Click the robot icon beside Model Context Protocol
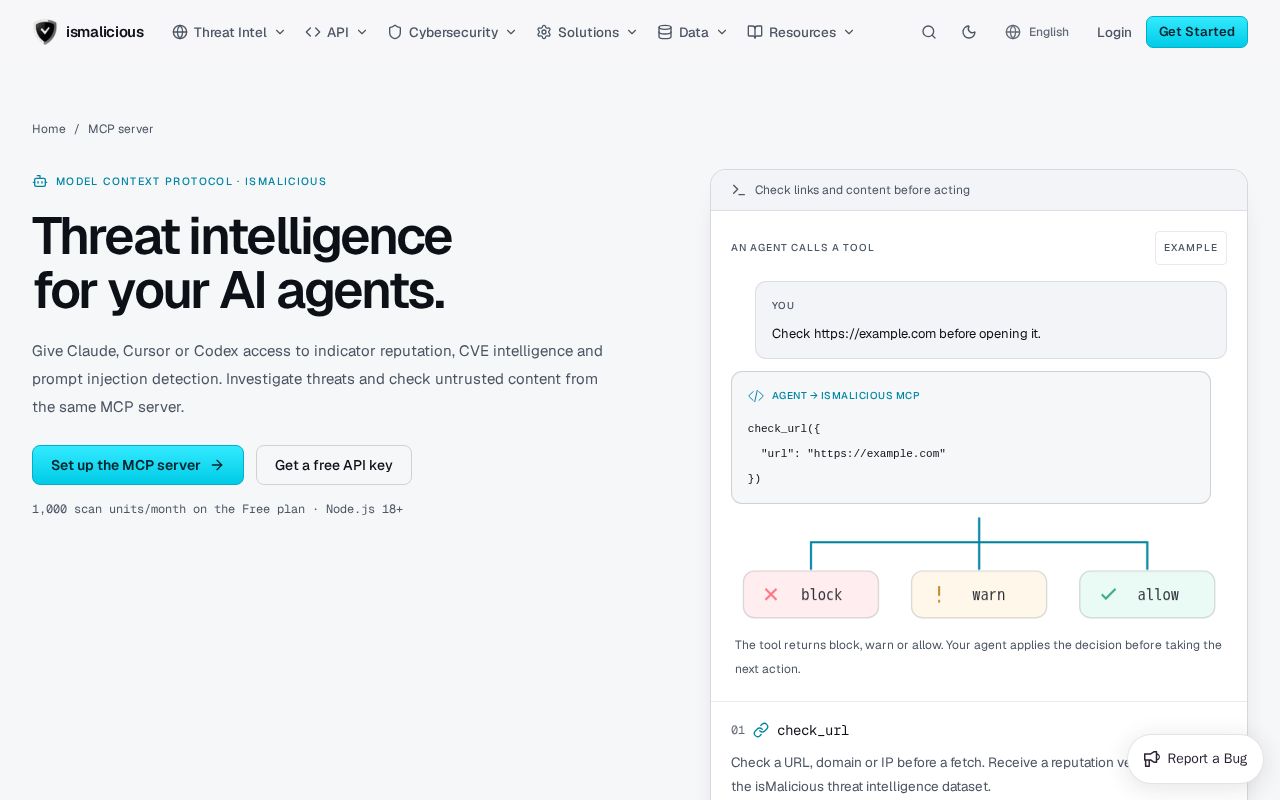The height and width of the screenshot is (800, 1280). pos(40,181)
